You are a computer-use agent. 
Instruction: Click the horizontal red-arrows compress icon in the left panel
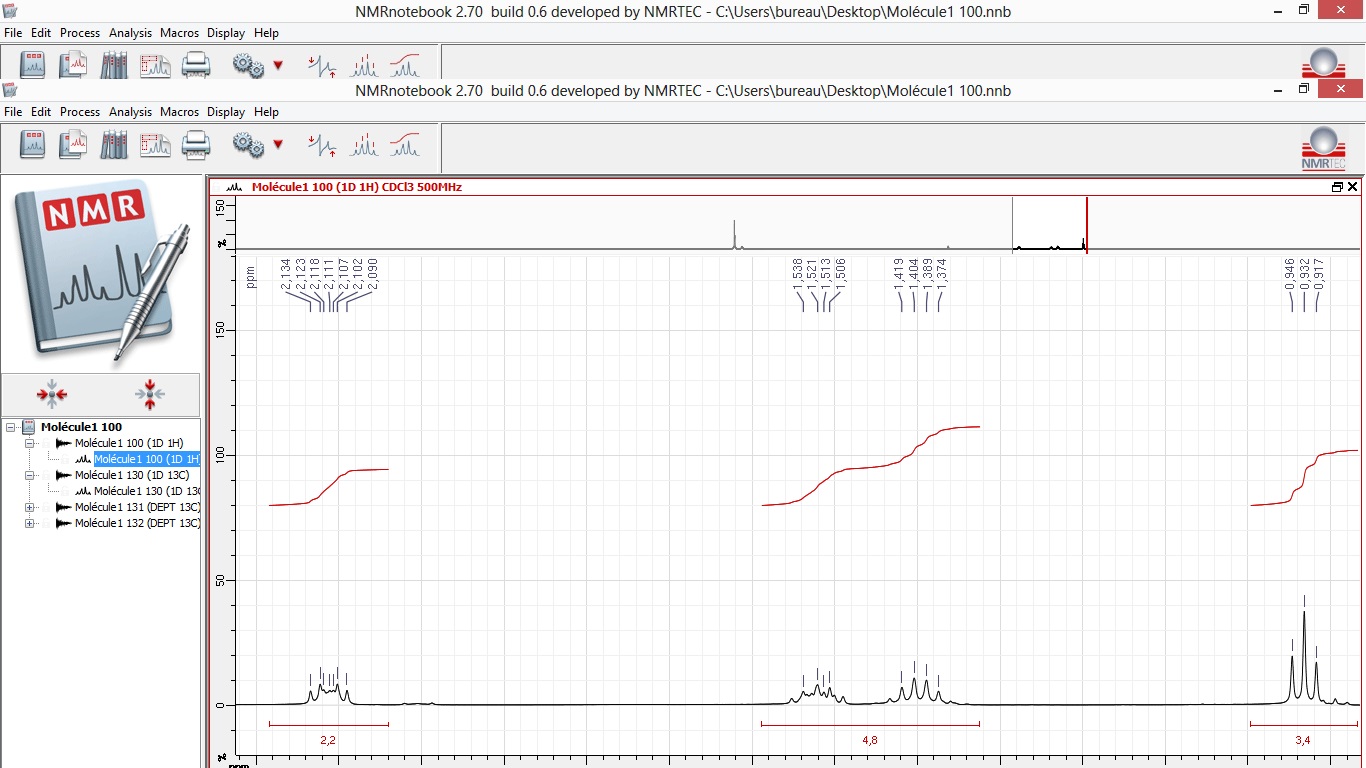pyautogui.click(x=52, y=394)
